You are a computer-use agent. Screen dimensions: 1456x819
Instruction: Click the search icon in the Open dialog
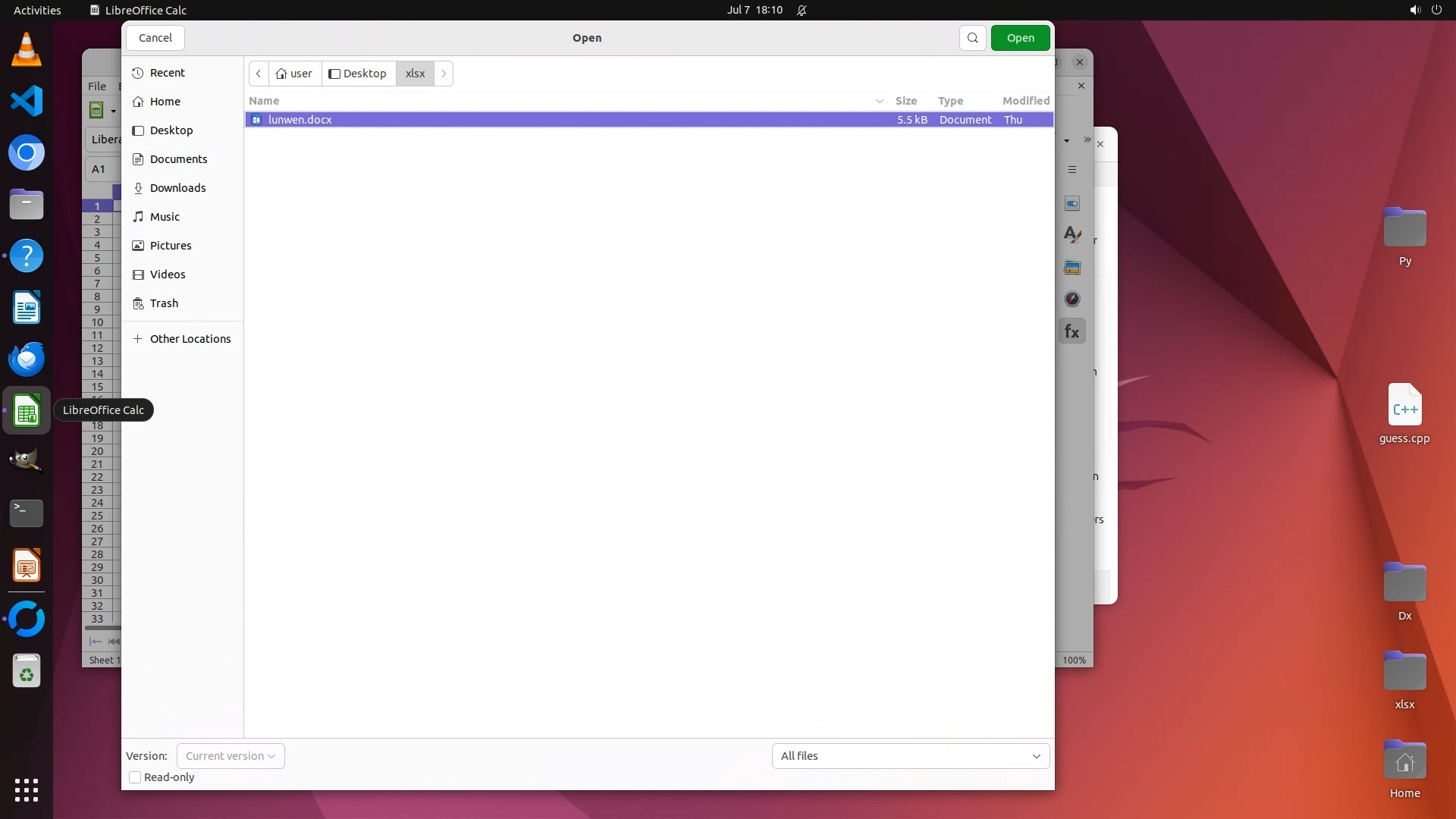972,38
